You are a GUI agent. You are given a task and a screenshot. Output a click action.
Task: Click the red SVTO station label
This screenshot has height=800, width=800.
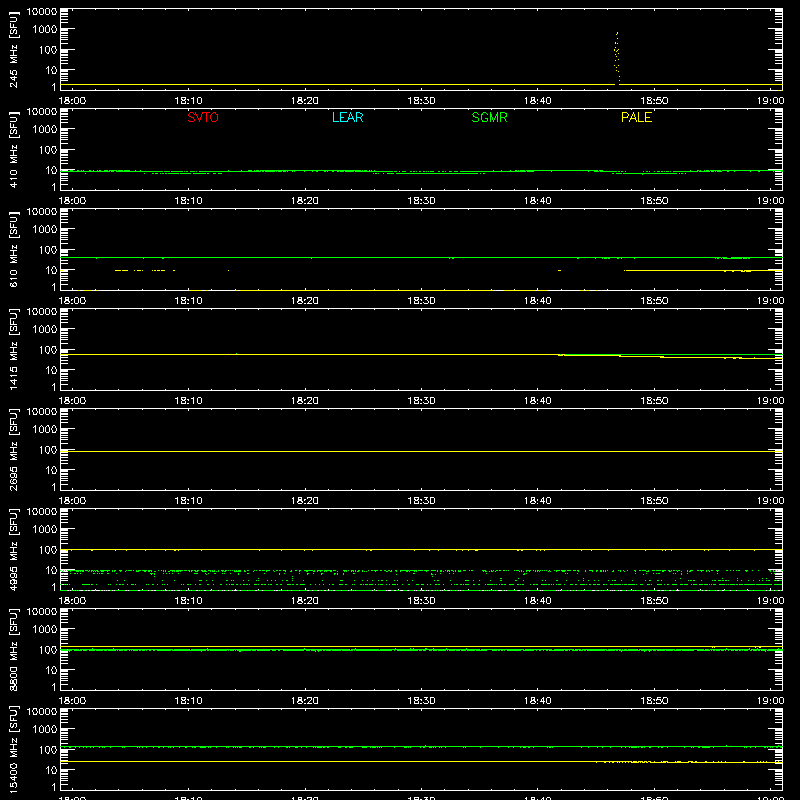coord(203,117)
